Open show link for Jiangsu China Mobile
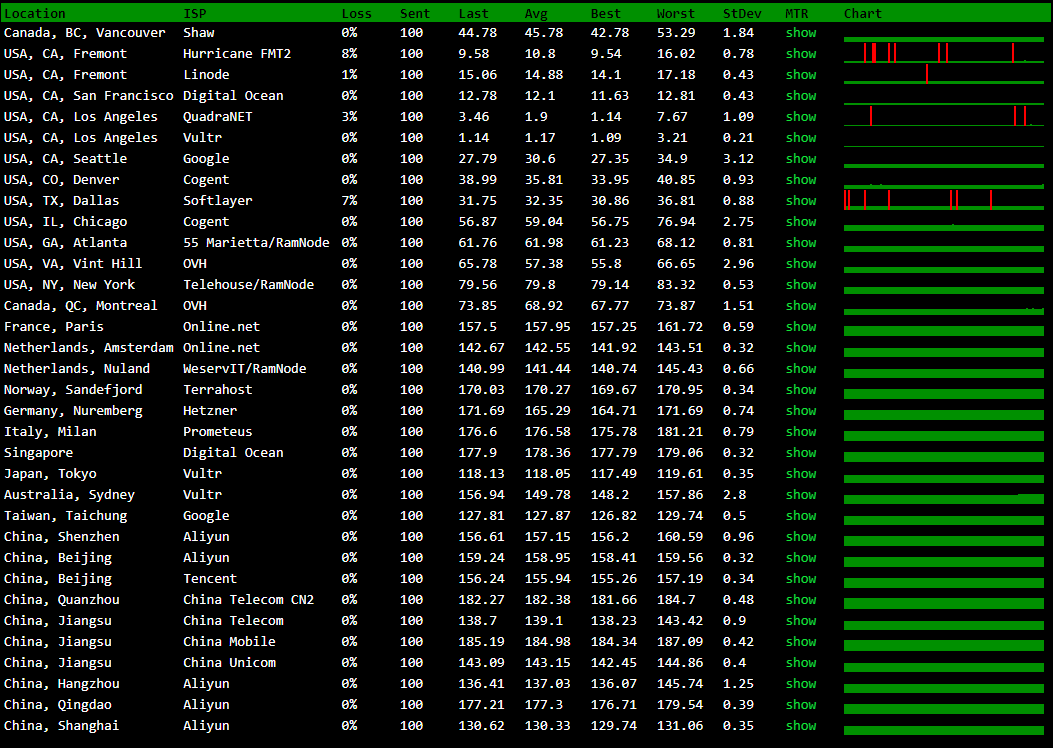 [x=800, y=642]
